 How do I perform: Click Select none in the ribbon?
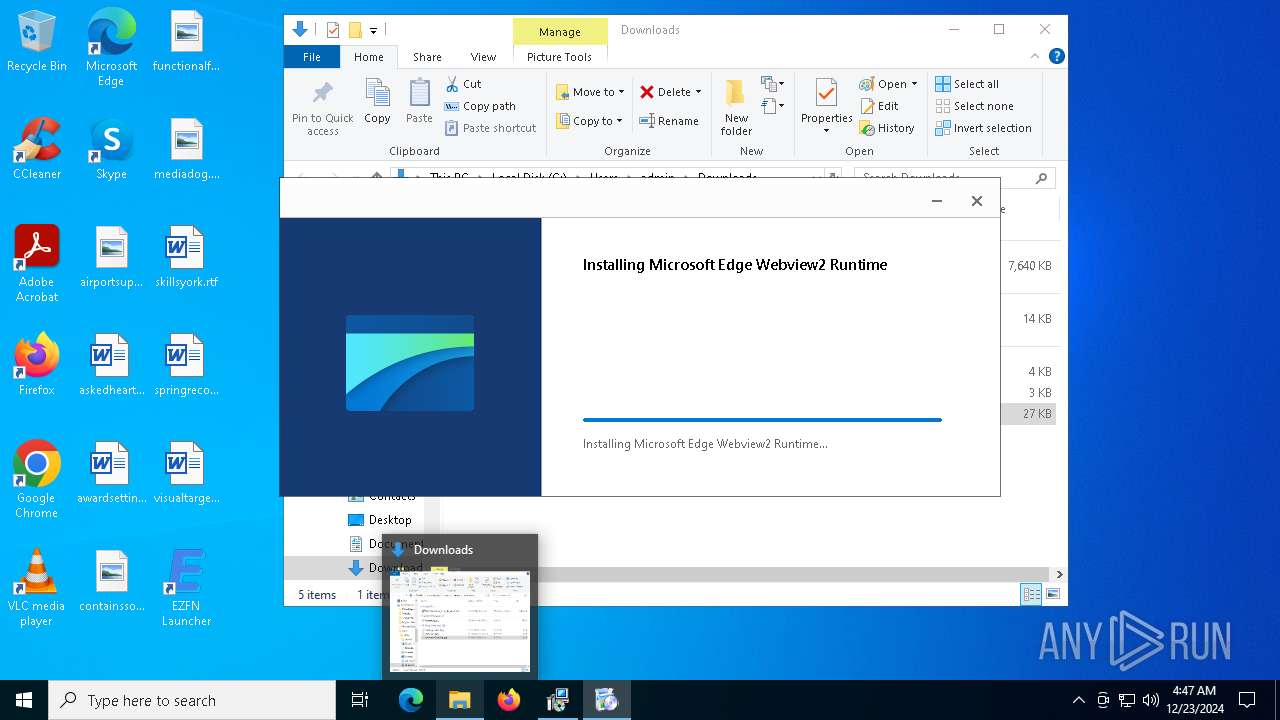[x=975, y=106]
